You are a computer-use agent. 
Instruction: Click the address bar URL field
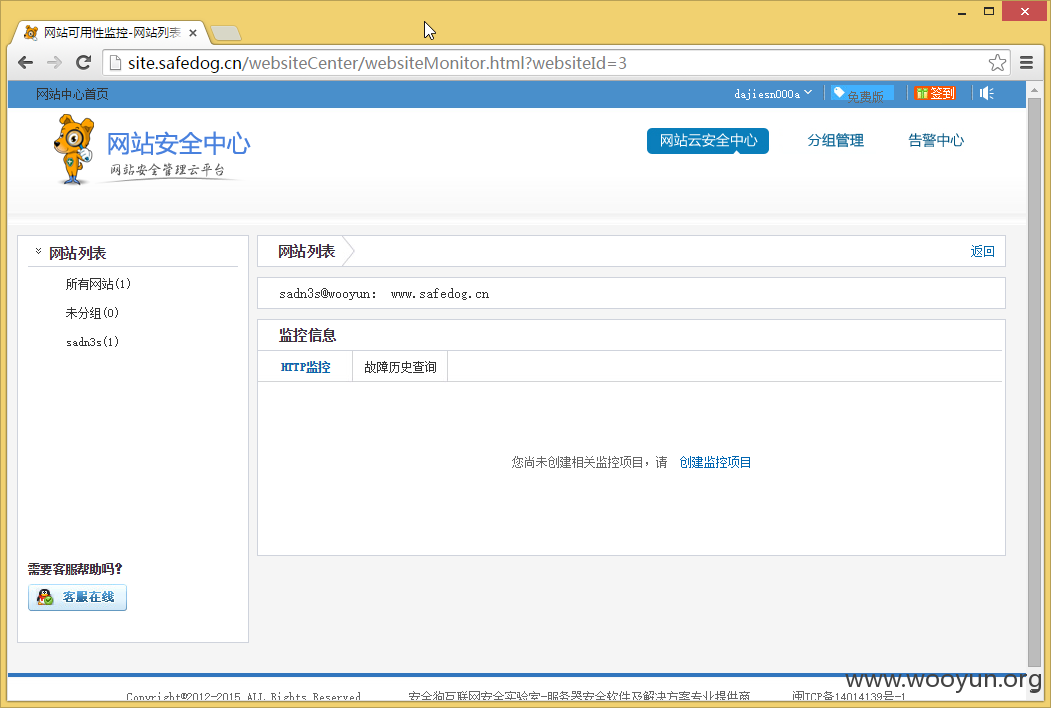point(556,63)
